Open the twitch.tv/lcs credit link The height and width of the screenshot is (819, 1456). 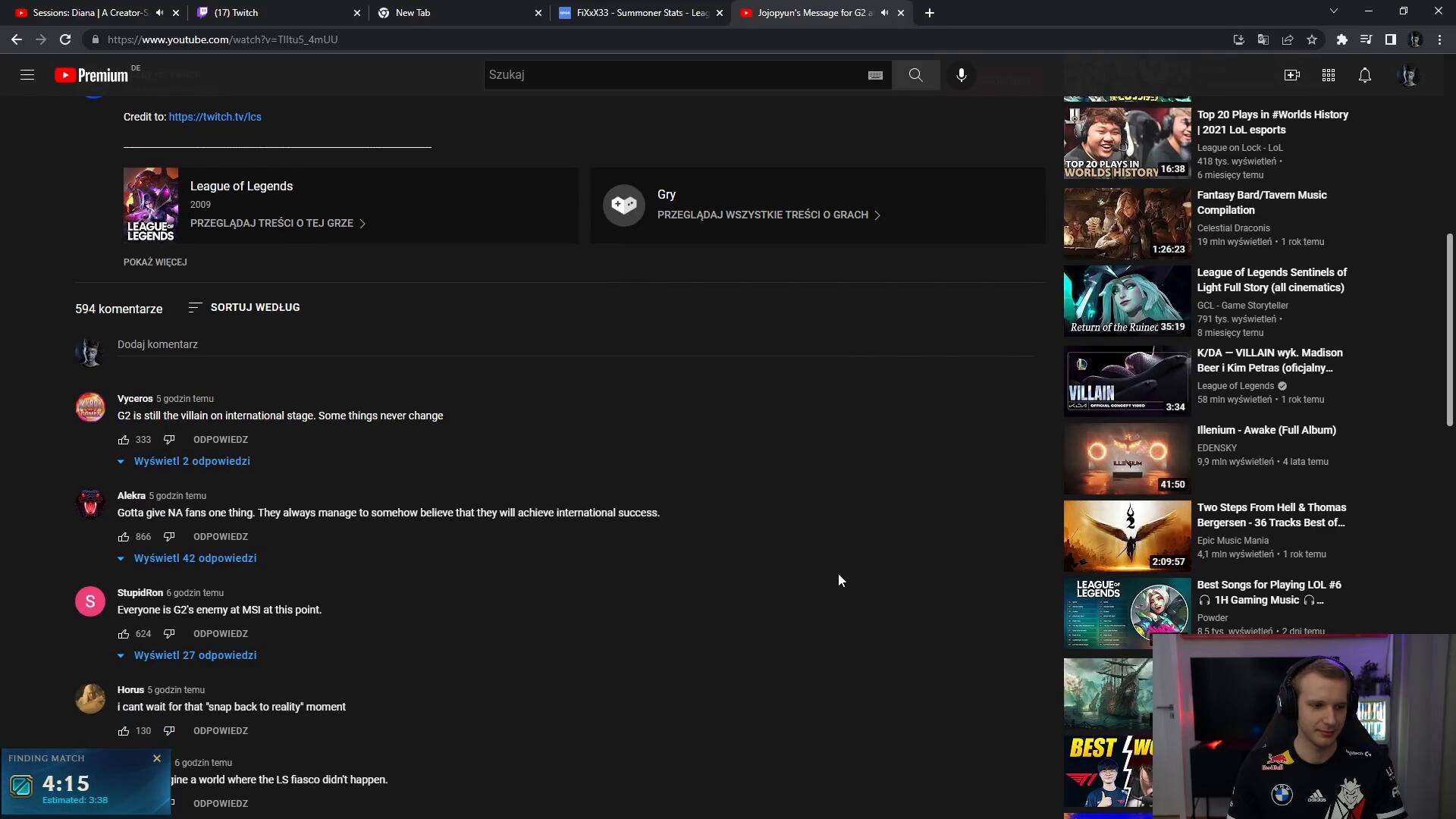click(x=215, y=117)
